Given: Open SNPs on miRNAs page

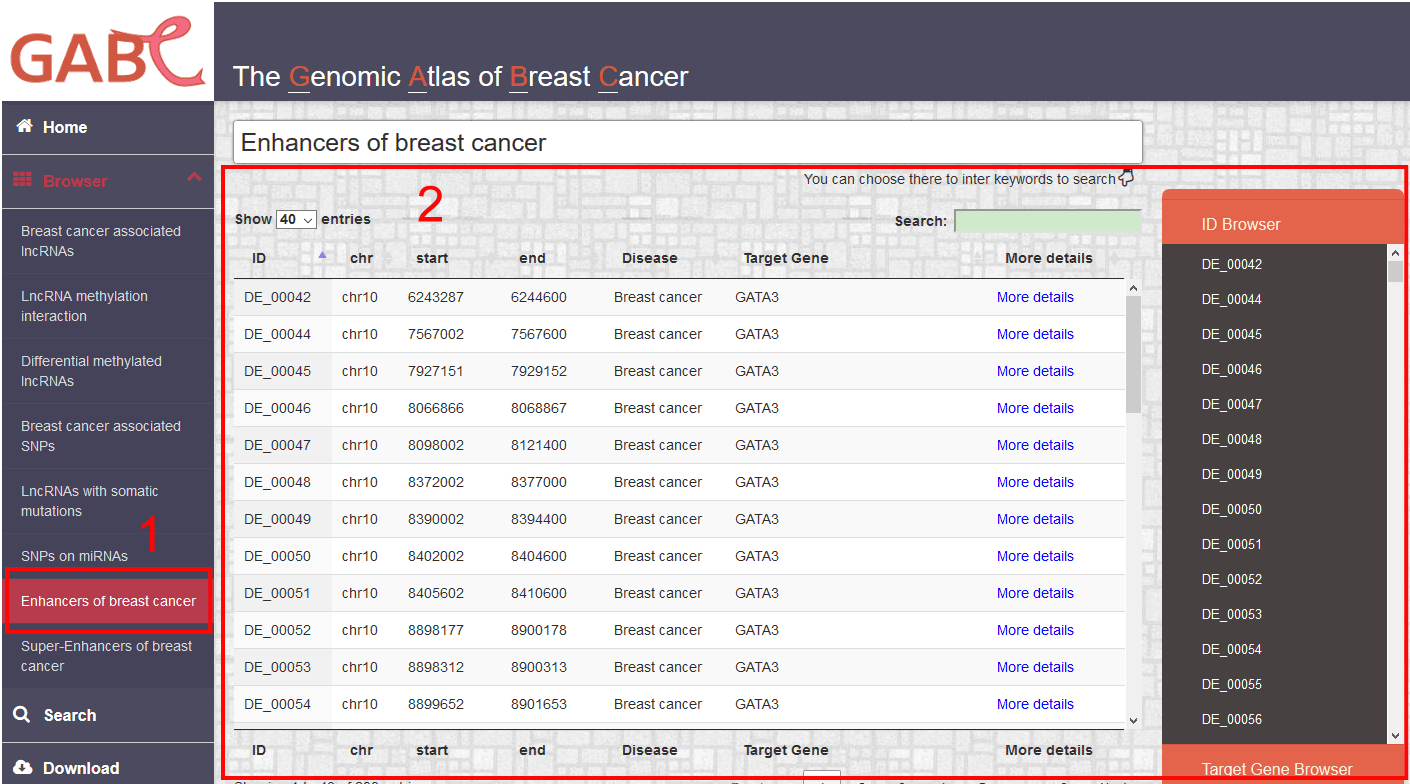Looking at the screenshot, I should (75, 556).
